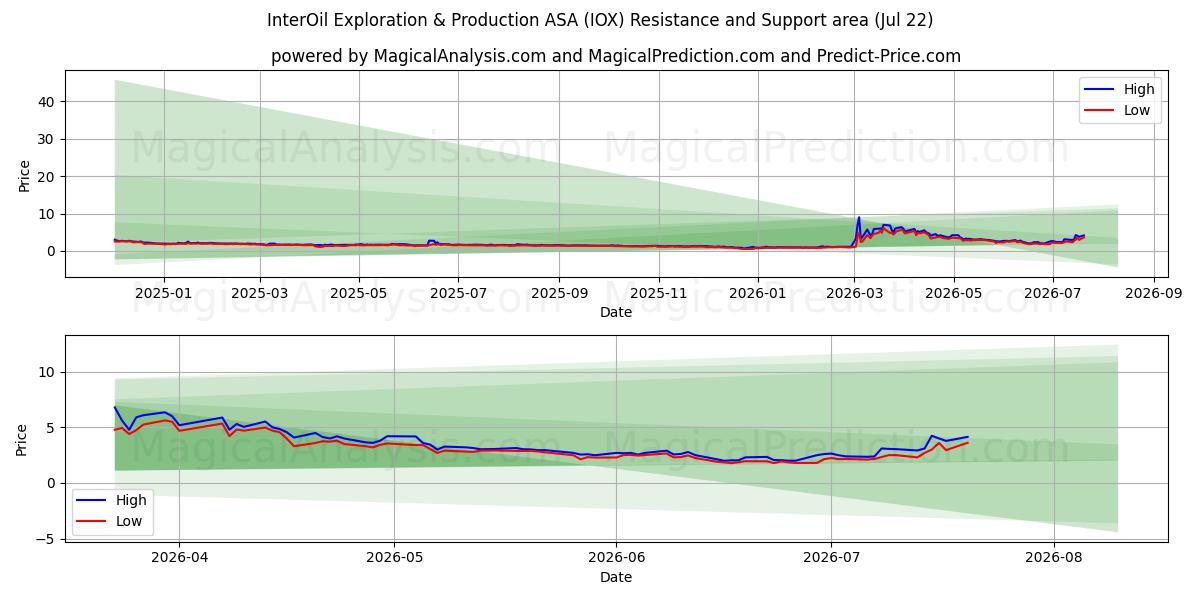The height and width of the screenshot is (600, 1200).
Task: Click the top chart '2025-01' date tick
Action: pos(163,294)
